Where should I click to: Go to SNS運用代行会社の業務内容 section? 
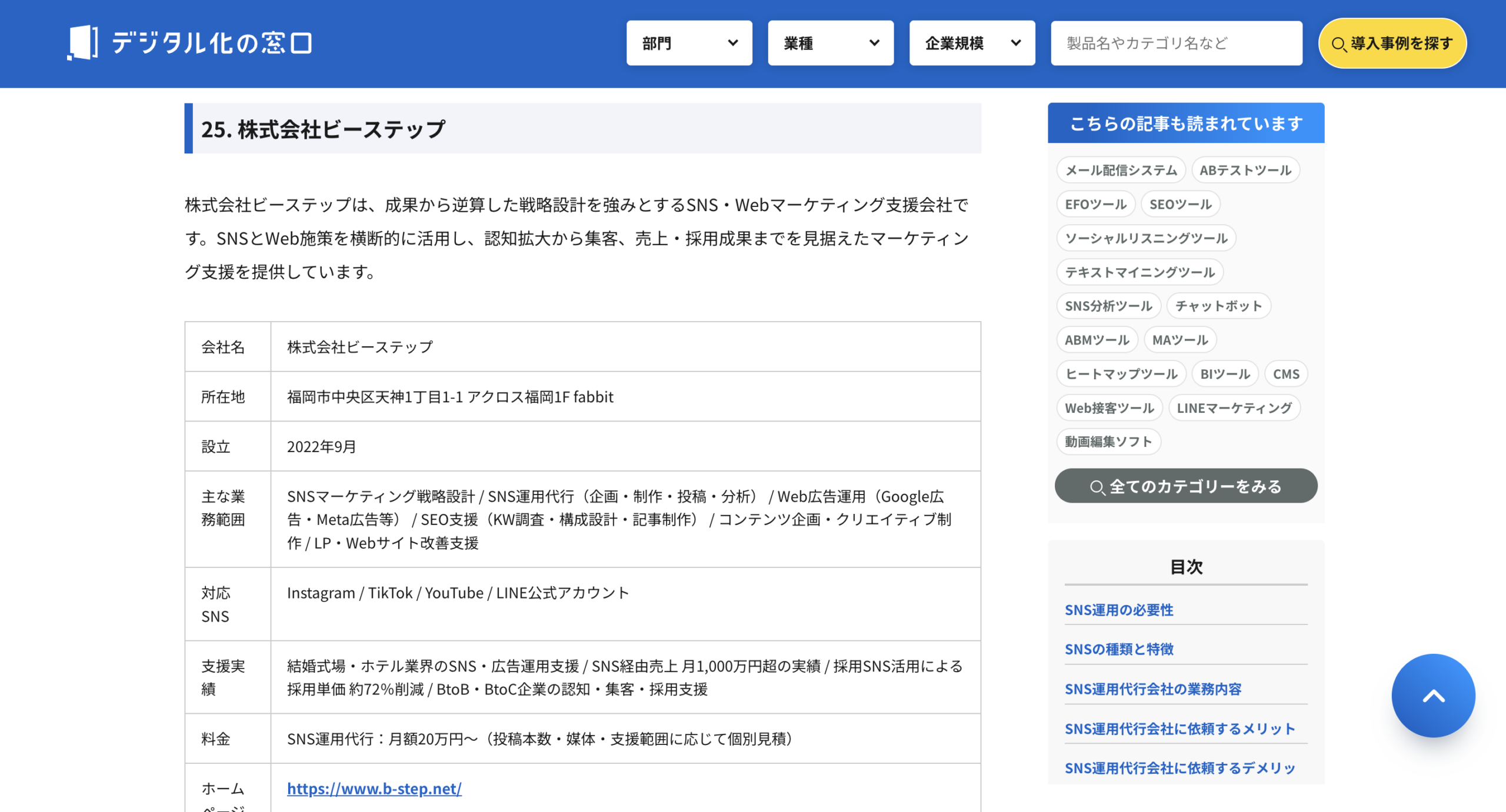1153,689
